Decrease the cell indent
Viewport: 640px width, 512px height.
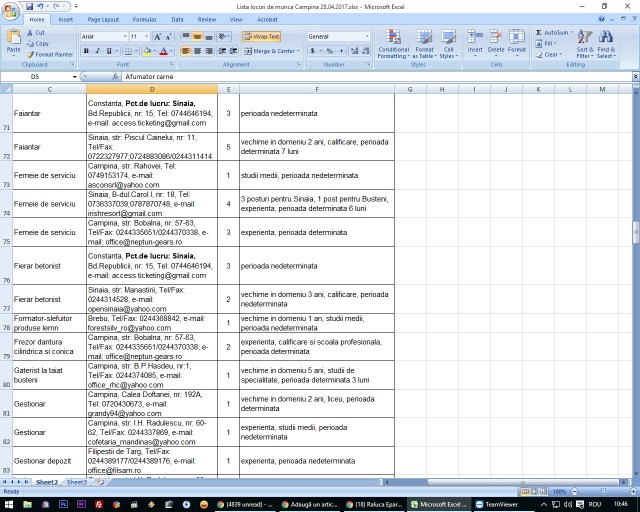(222, 51)
